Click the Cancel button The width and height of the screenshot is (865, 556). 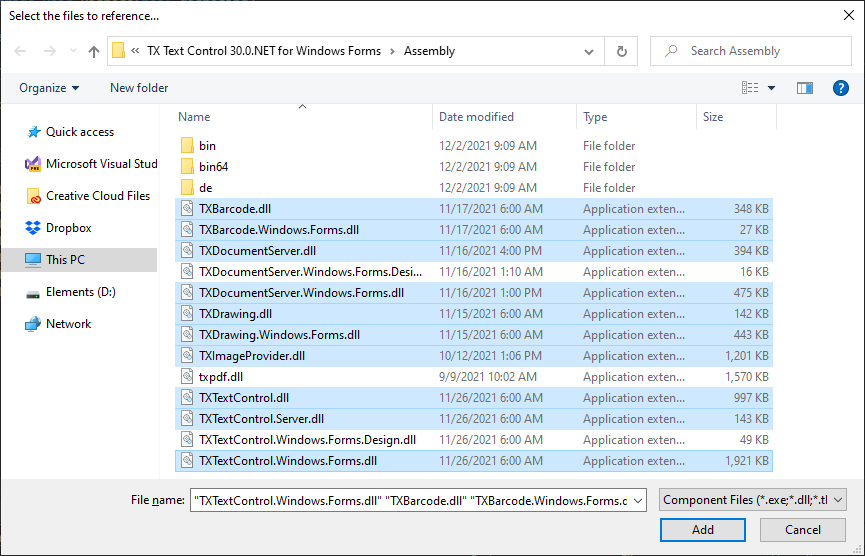click(803, 530)
